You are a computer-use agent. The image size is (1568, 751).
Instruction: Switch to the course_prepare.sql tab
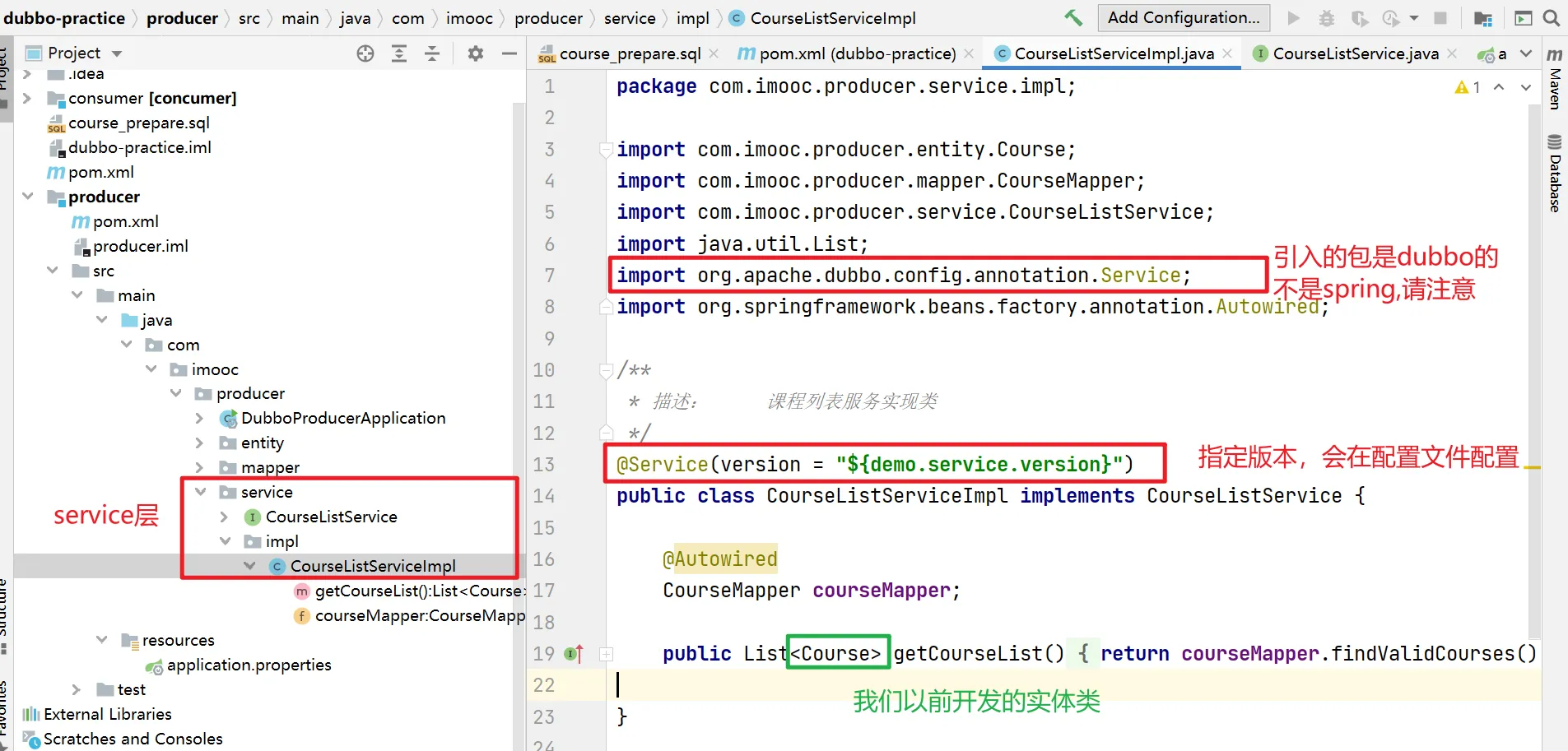[630, 53]
